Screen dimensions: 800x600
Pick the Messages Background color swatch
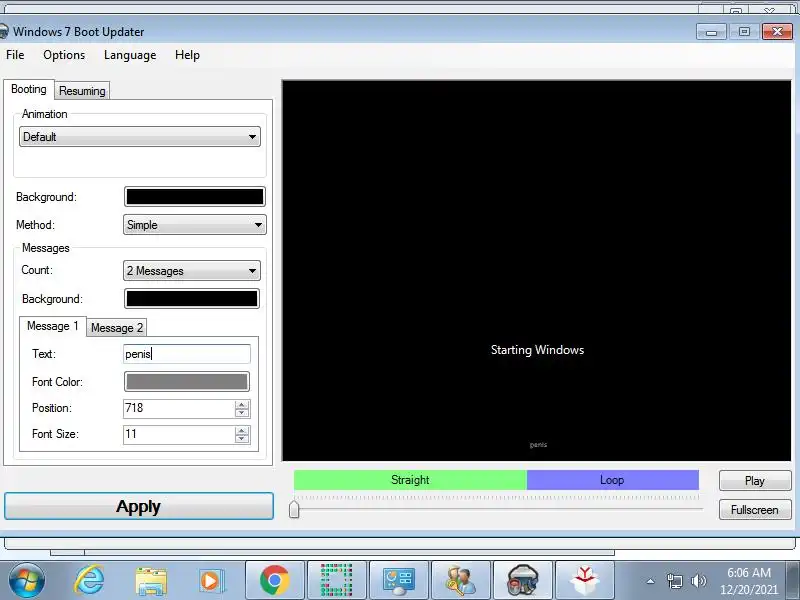[x=191, y=298]
